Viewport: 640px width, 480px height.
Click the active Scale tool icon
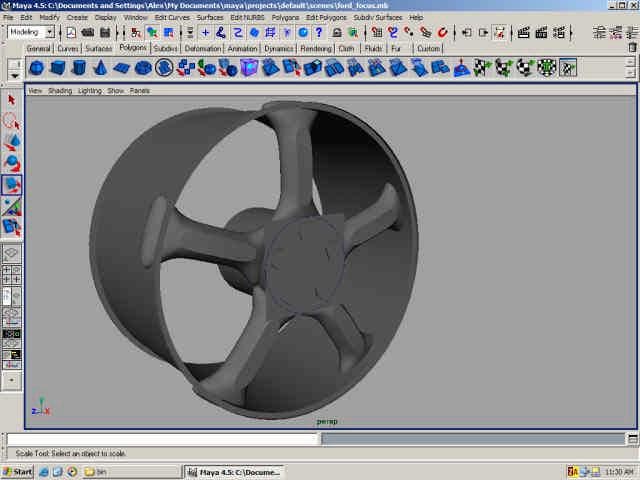point(12,185)
